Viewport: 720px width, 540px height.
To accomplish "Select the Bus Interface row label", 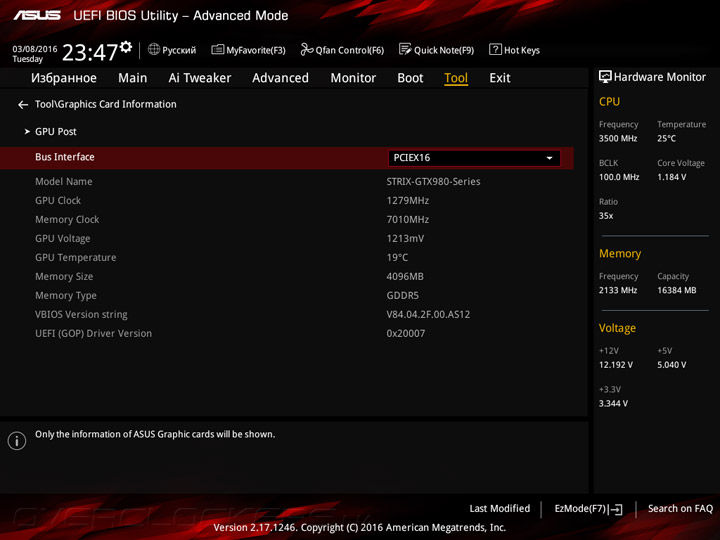I will coord(65,157).
